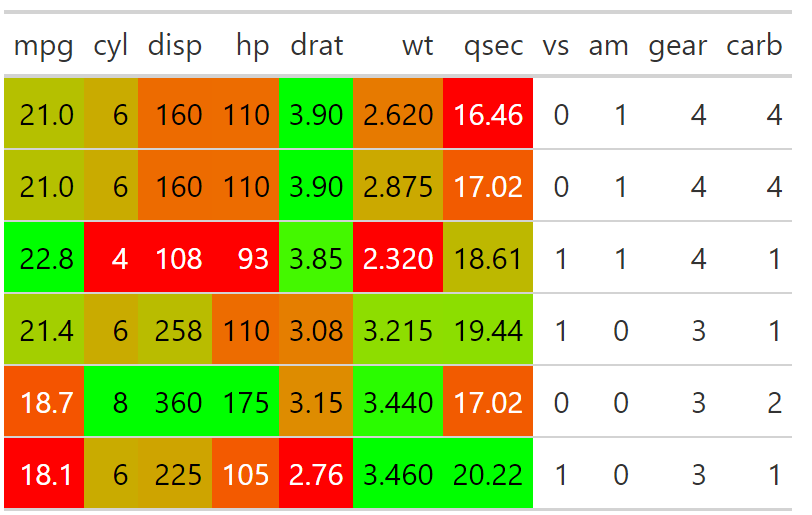Select mpg 21.0 in the wt 2.875 row
812x515 pixels.
click(x=44, y=185)
